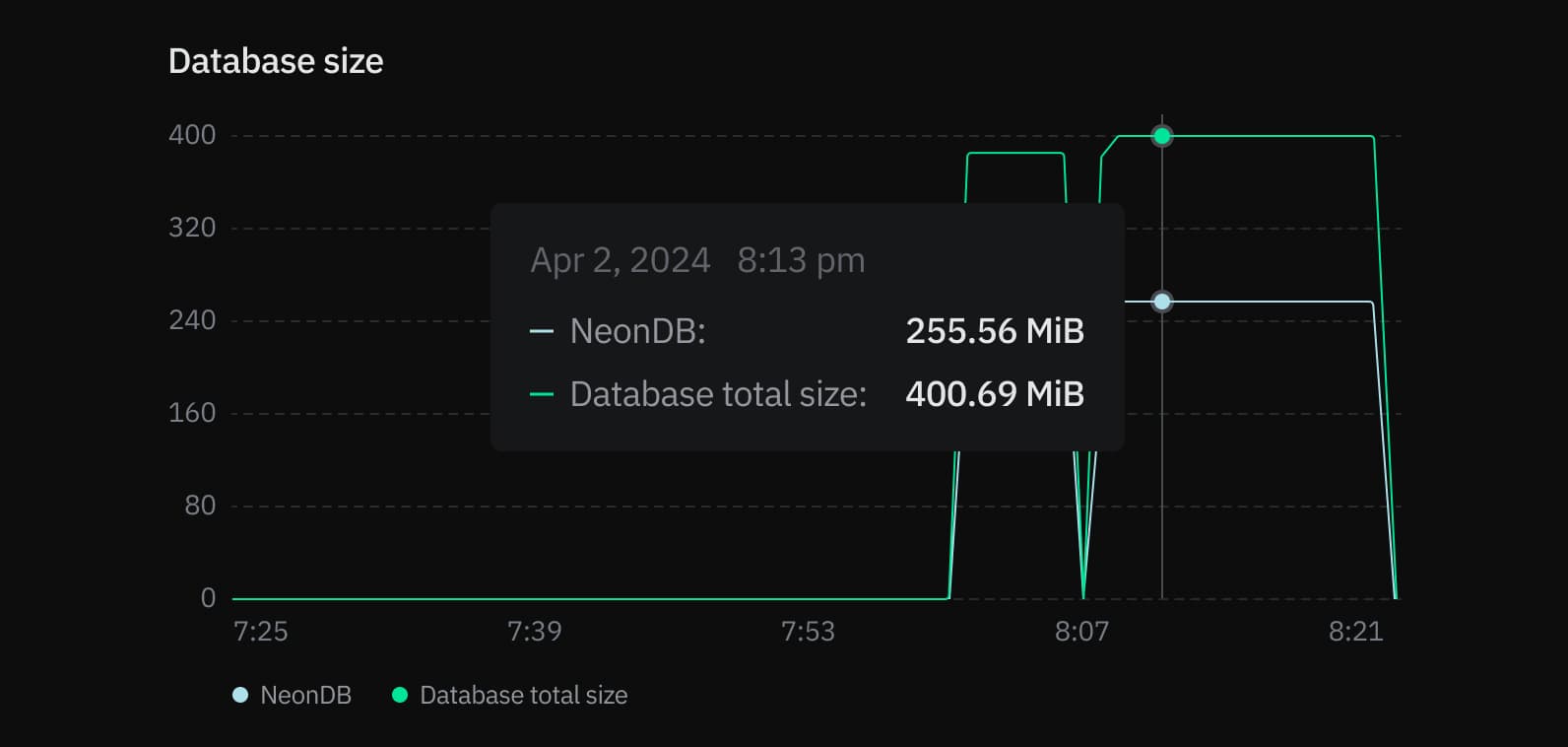Click the 160 y-axis label
1568x747 pixels.
[x=192, y=413]
